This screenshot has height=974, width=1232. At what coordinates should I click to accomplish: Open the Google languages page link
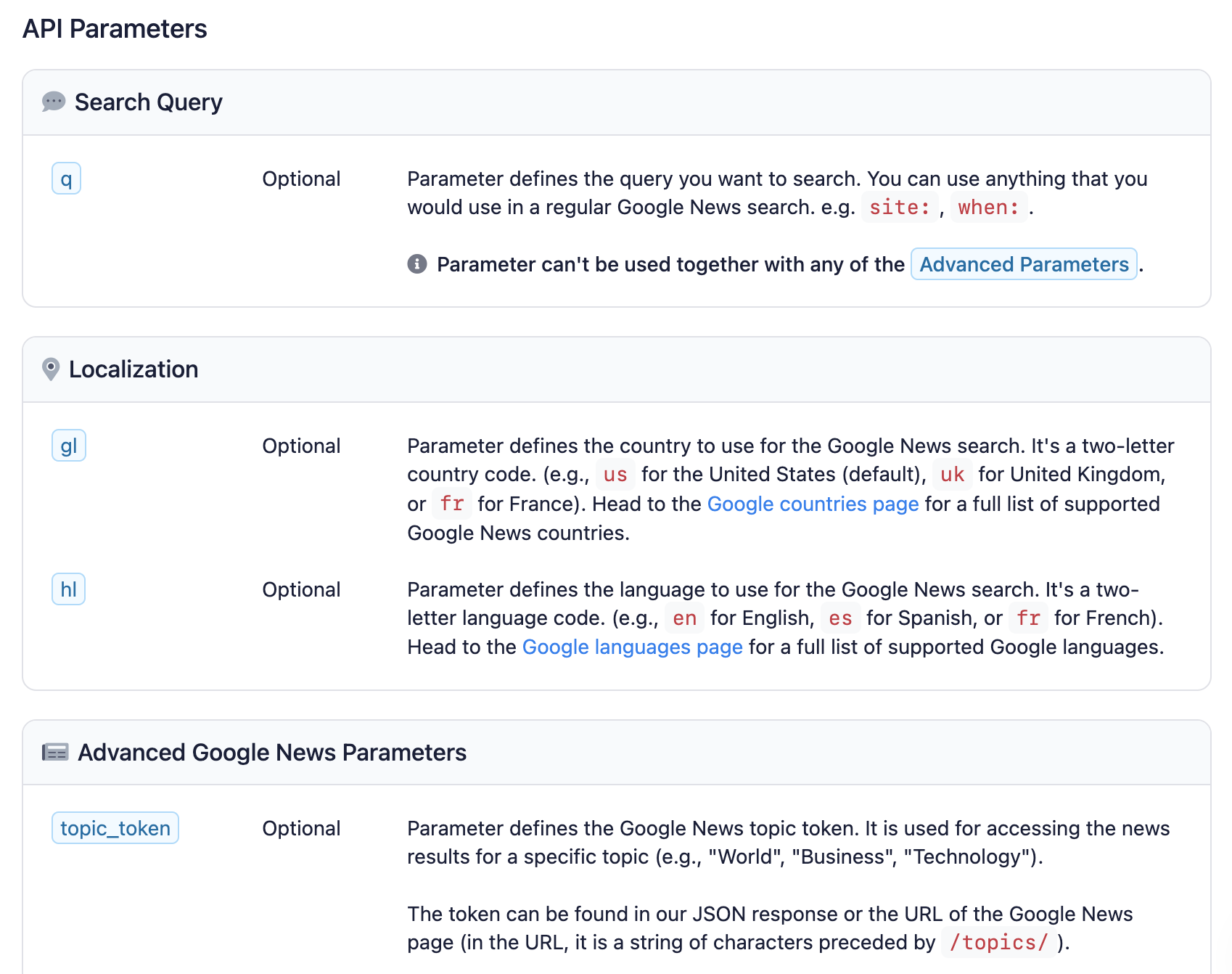click(632, 647)
